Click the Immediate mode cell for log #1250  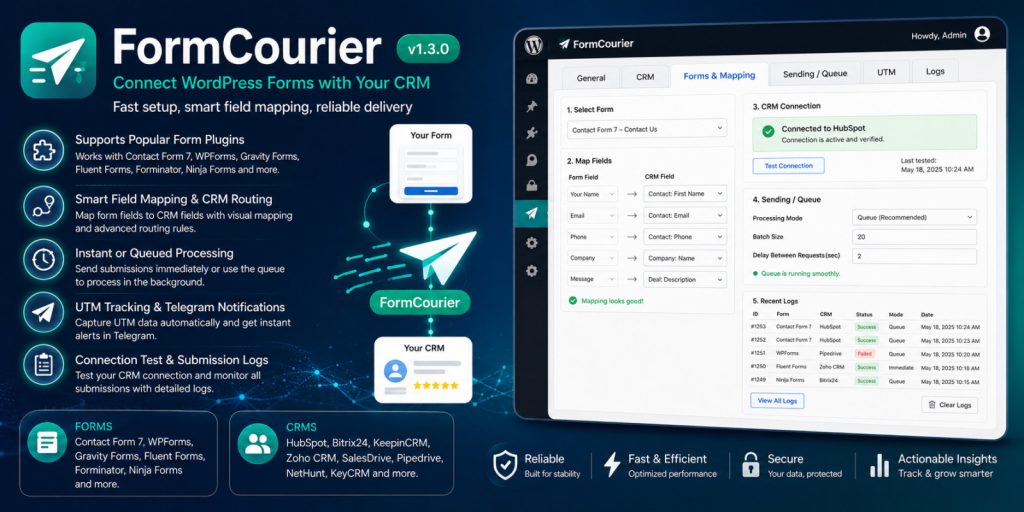click(x=901, y=368)
